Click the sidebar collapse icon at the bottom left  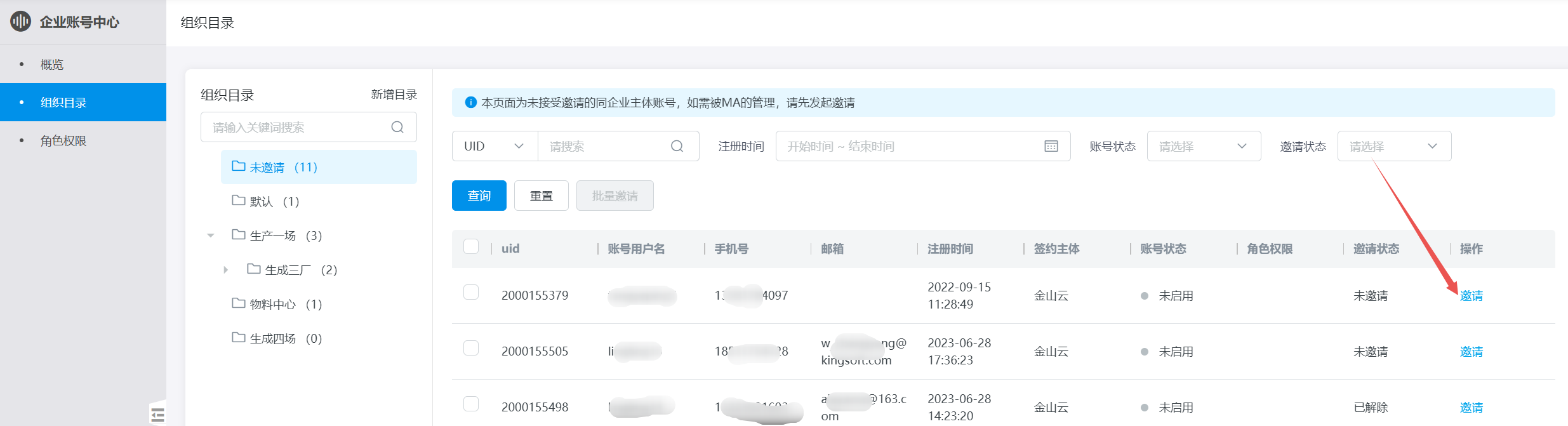tap(158, 415)
